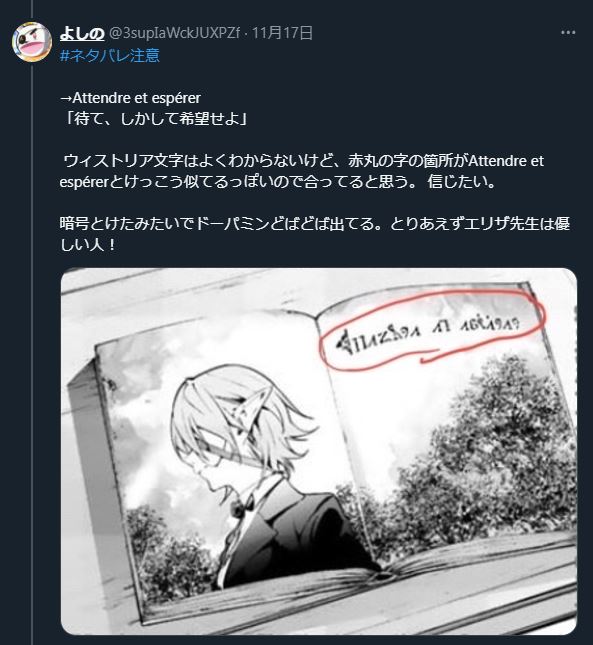Screen dimensions: 593x645
Task: Click the red-circled script in the image
Action: pyautogui.click(x=432, y=330)
